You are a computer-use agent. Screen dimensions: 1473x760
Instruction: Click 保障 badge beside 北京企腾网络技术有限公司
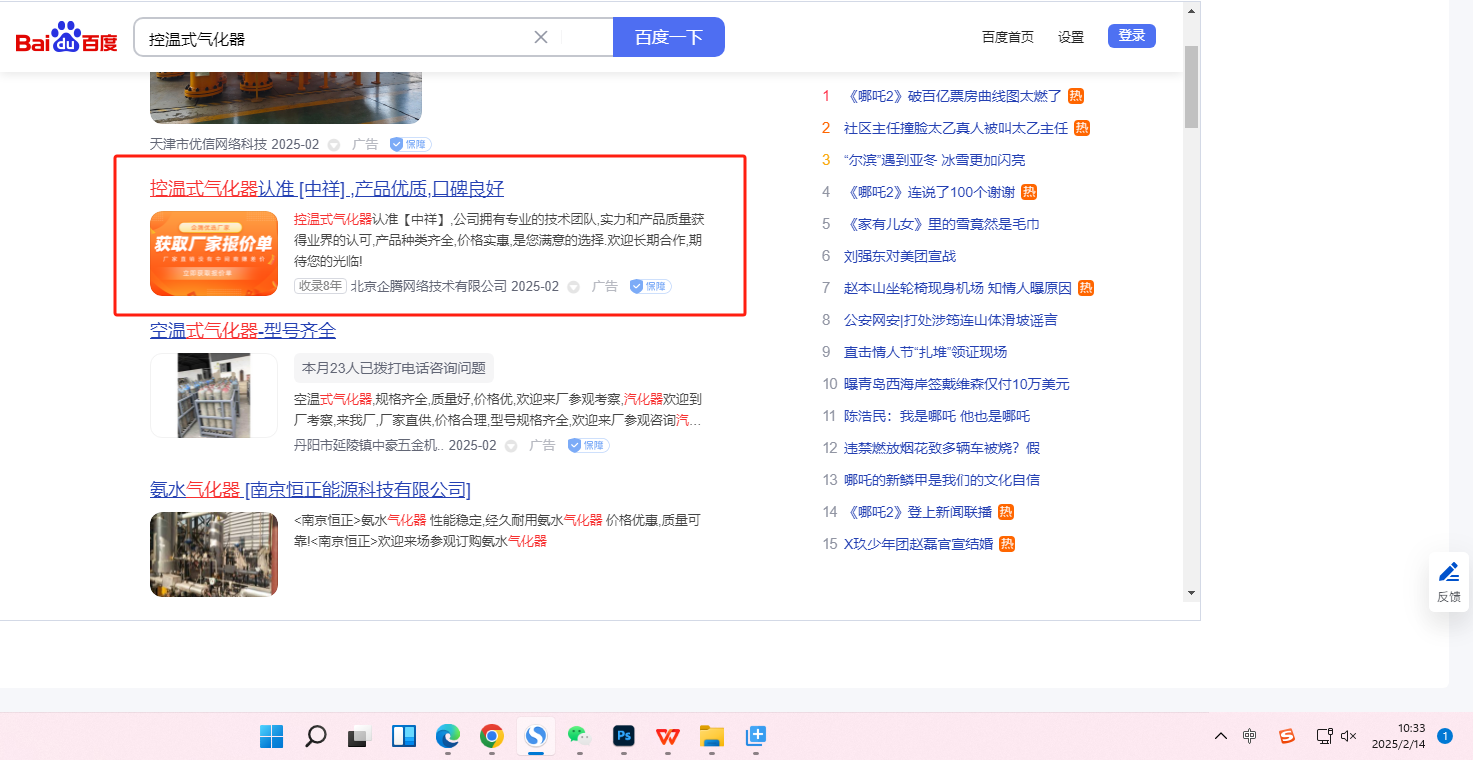point(650,286)
